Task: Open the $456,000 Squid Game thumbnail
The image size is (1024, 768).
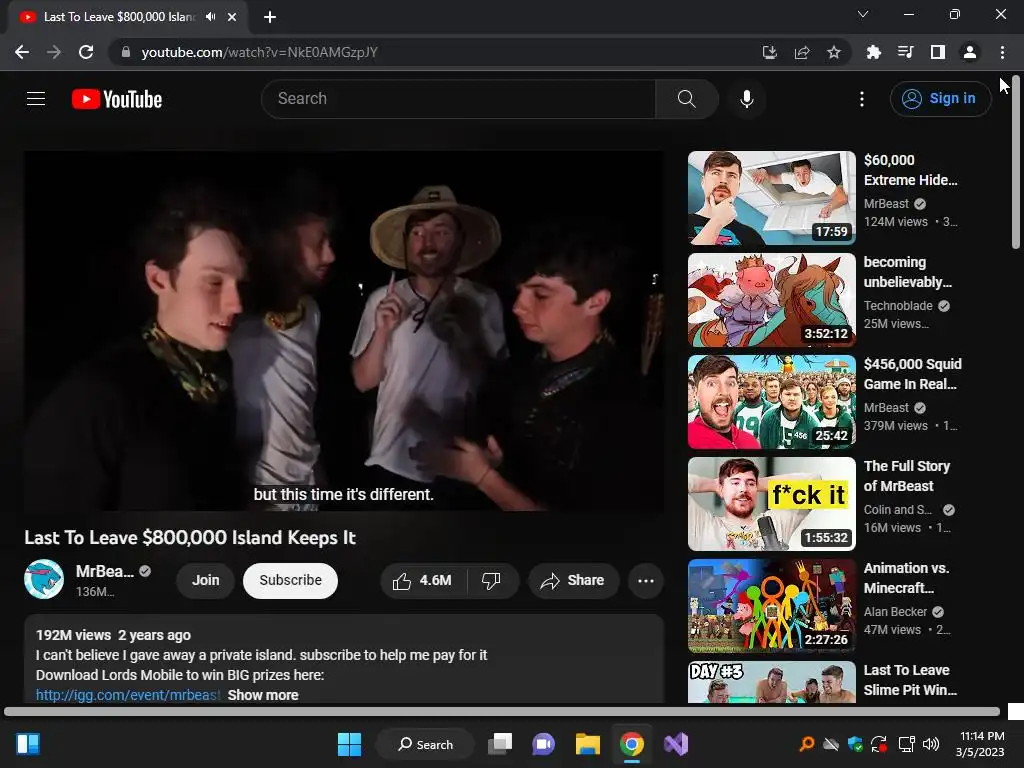Action: coord(771,402)
